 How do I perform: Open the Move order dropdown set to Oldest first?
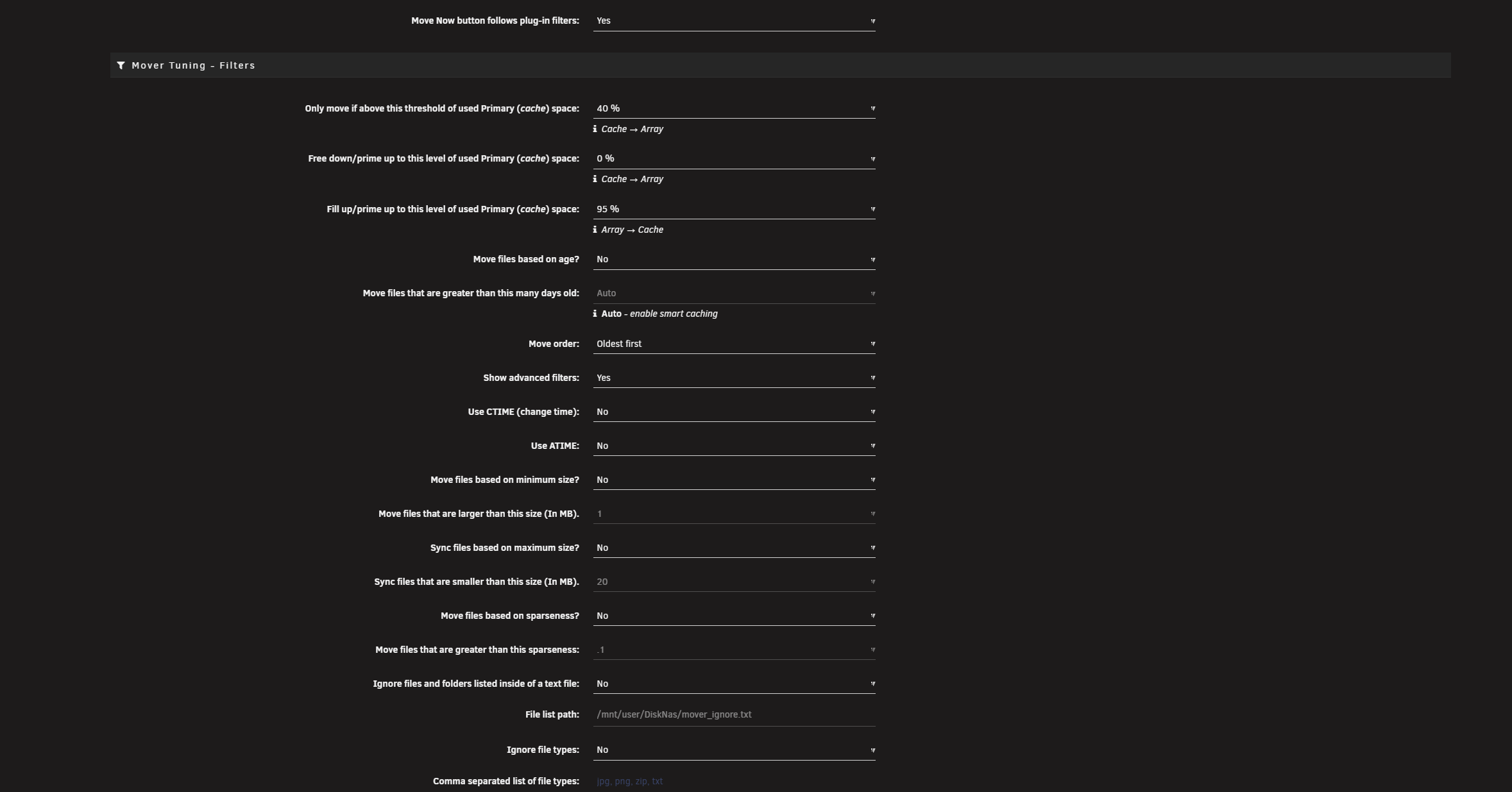pyautogui.click(x=734, y=344)
